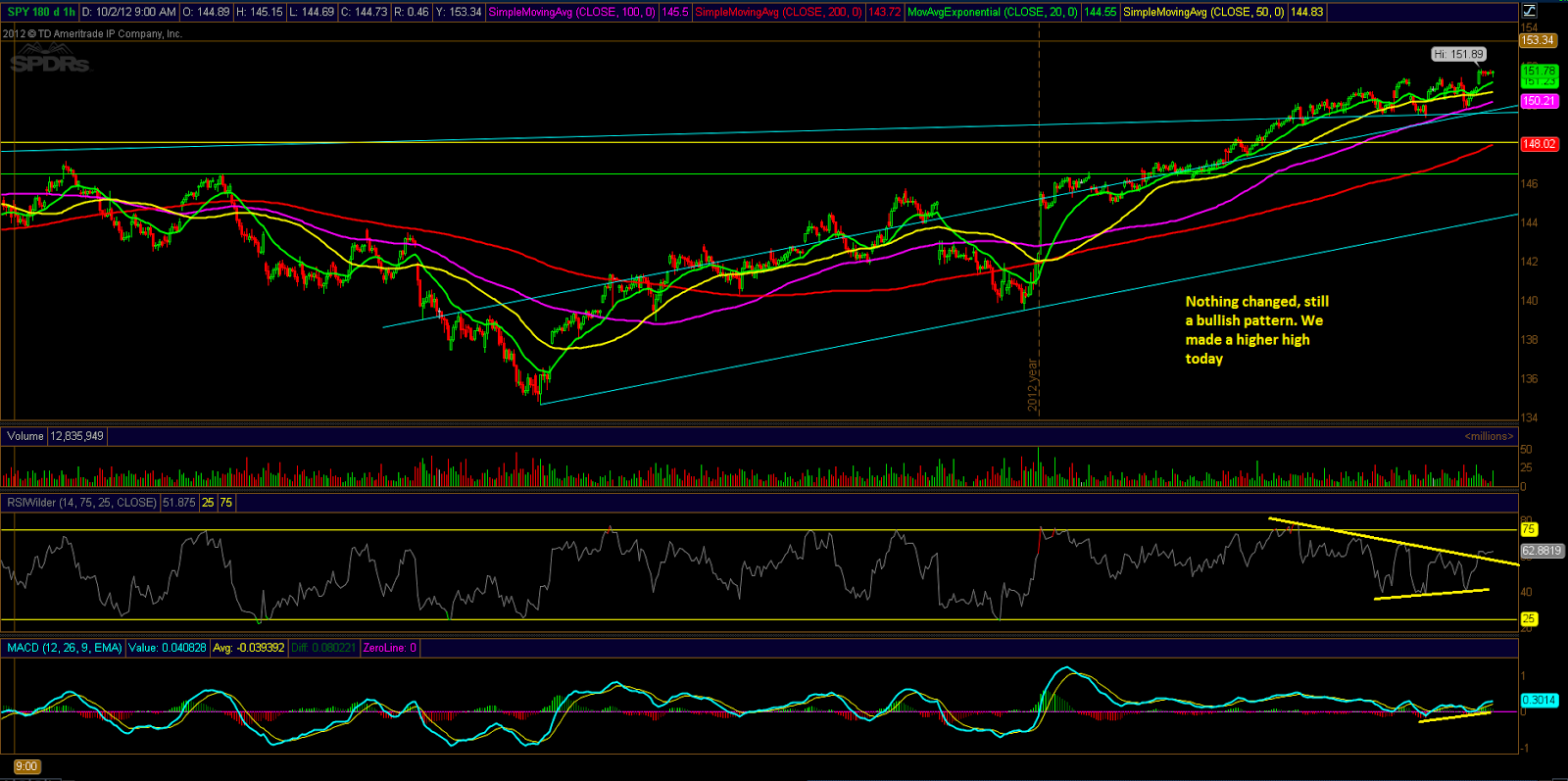Click the 0.3014 MACD axis bubble
Viewport: 1568px width, 781px height.
click(1539, 700)
